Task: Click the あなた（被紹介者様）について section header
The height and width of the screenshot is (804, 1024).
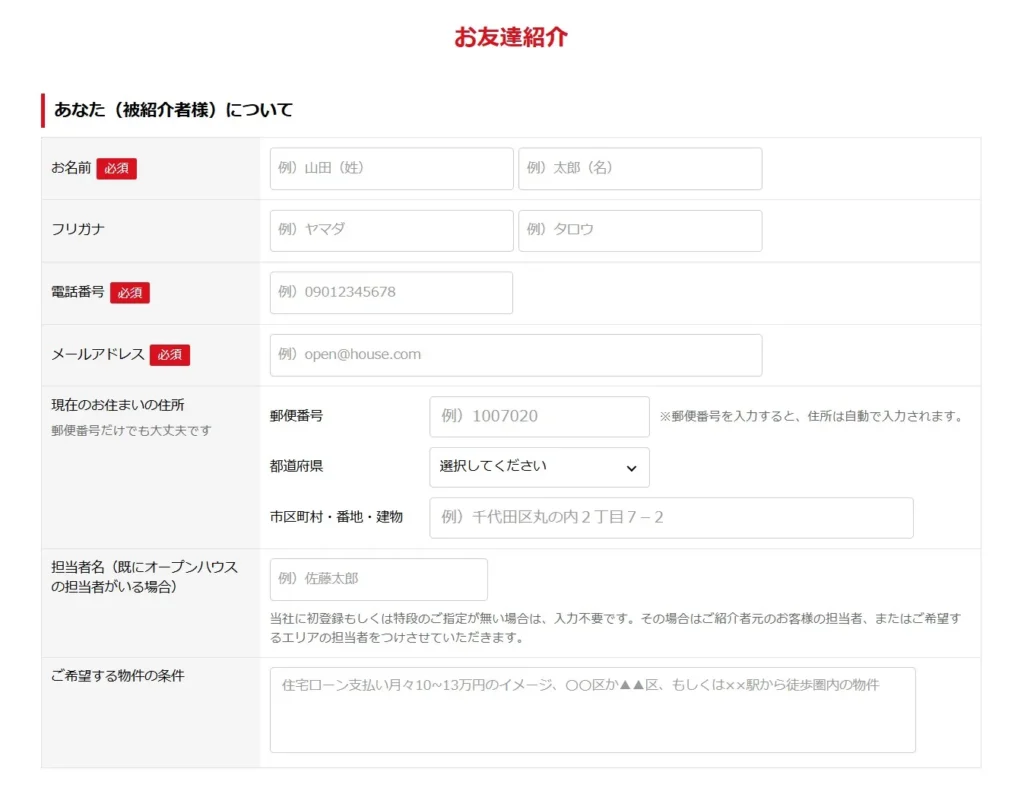Action: click(x=173, y=110)
